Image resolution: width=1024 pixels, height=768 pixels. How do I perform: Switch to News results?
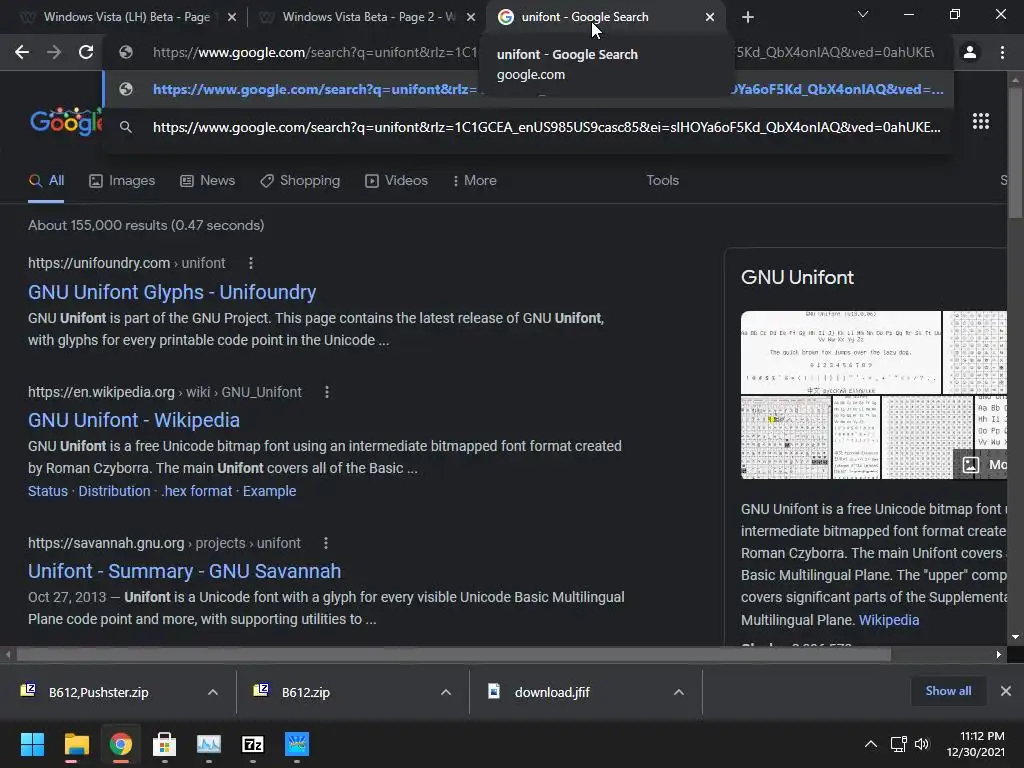[208, 181]
